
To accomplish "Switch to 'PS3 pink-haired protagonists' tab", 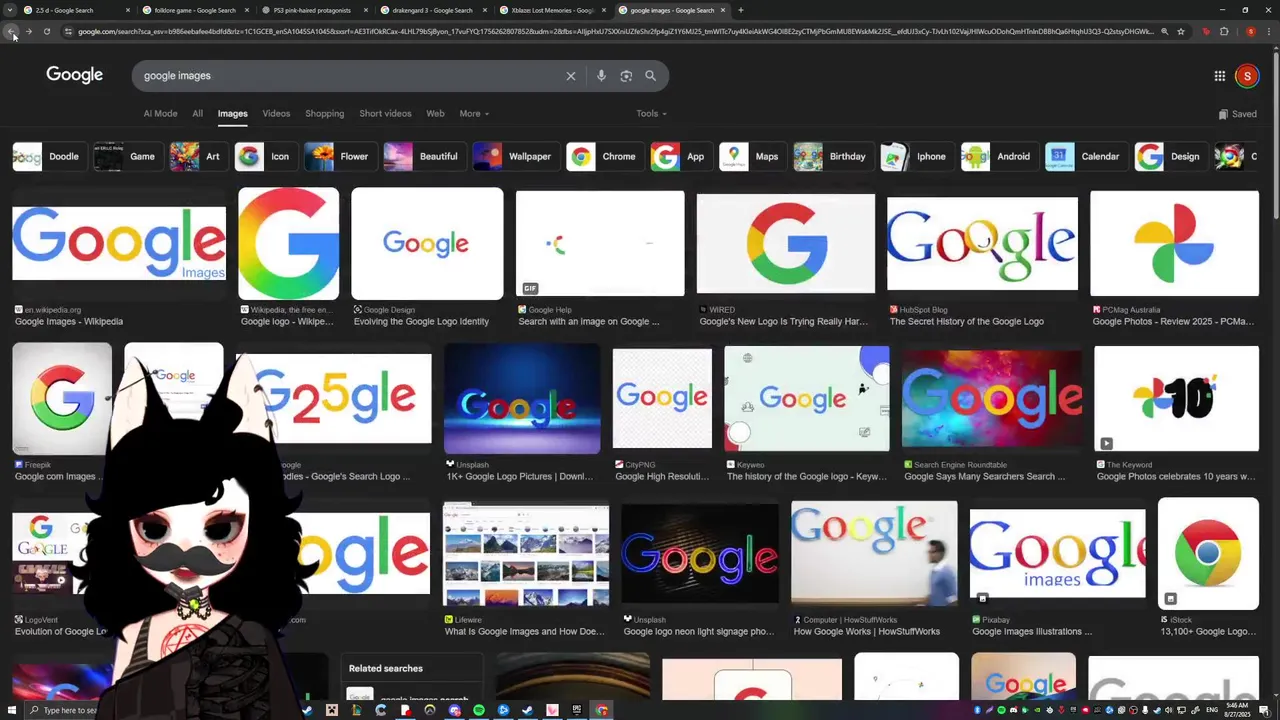I will [313, 10].
